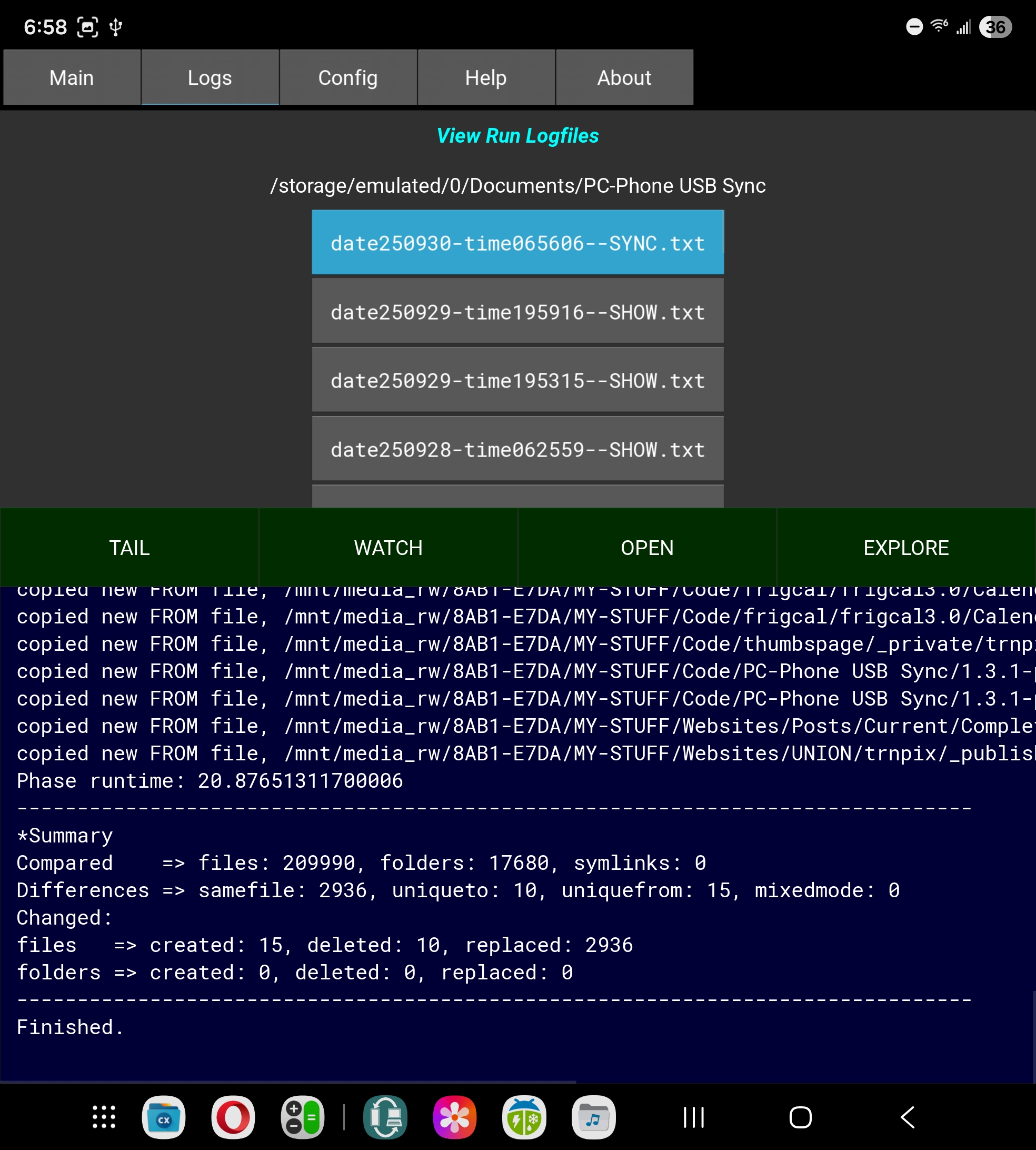1036x1150 pixels.
Task: Click the horizontal scrollbar under log output
Action: (x=288, y=1081)
